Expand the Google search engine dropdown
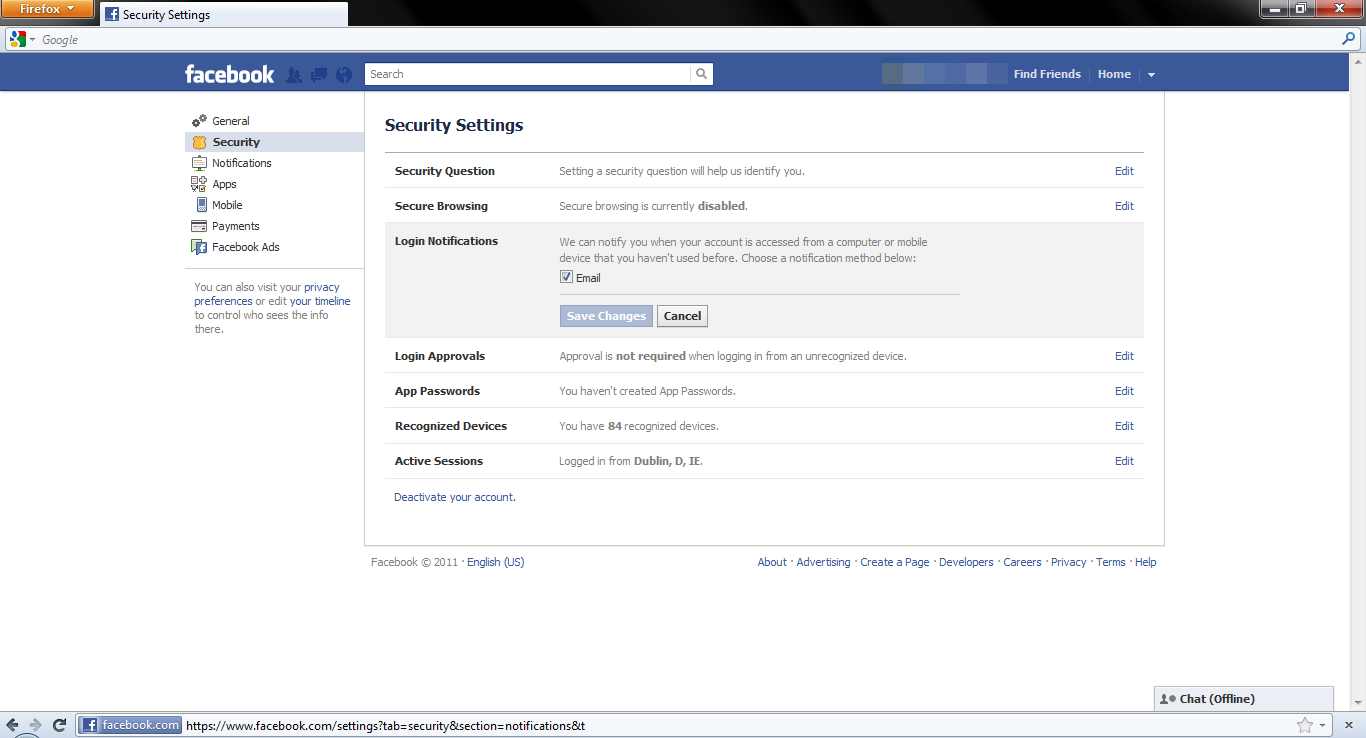Screen dimensions: 1366x738 21,40
